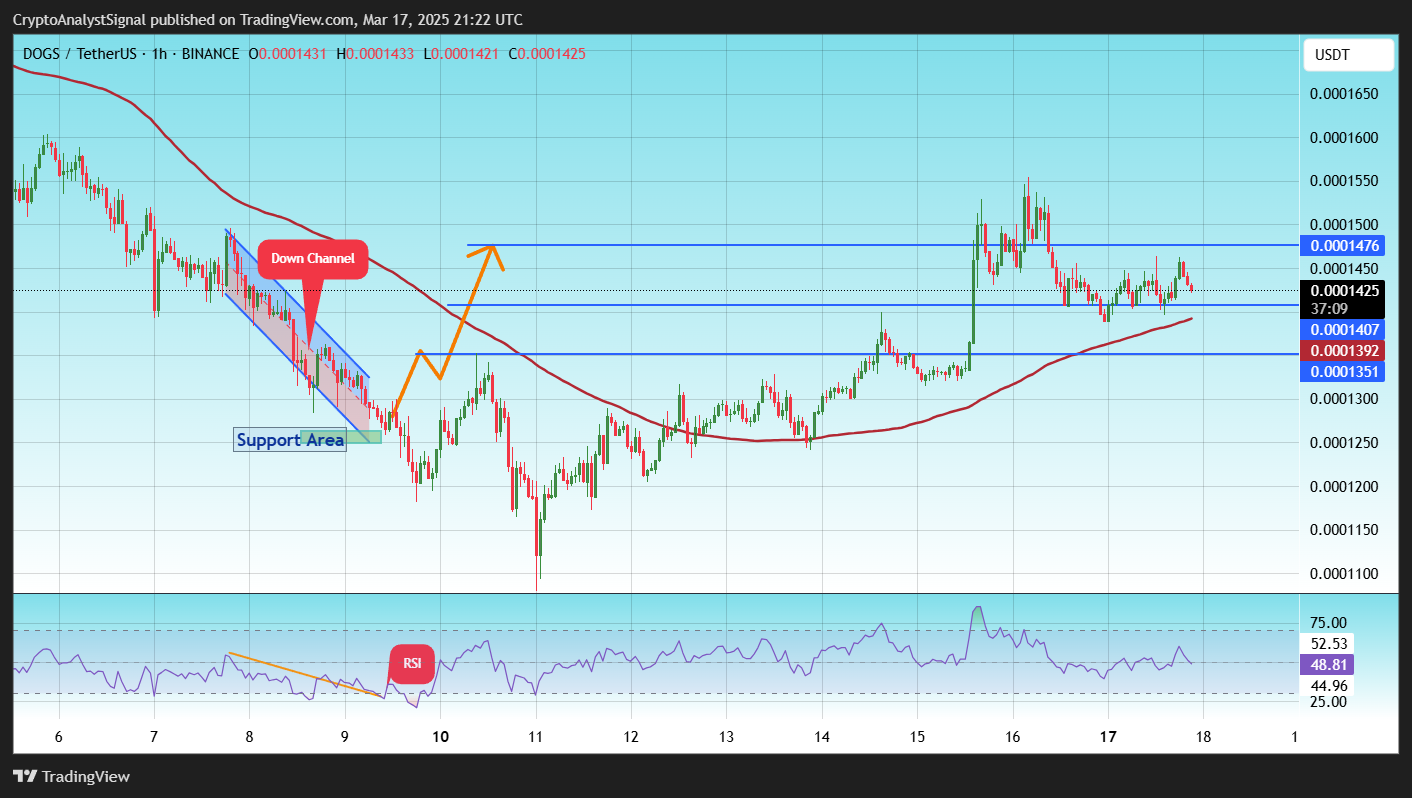The height and width of the screenshot is (798, 1412).
Task: Click the 0.0001600 price axis label
Action: pyautogui.click(x=1345, y=138)
